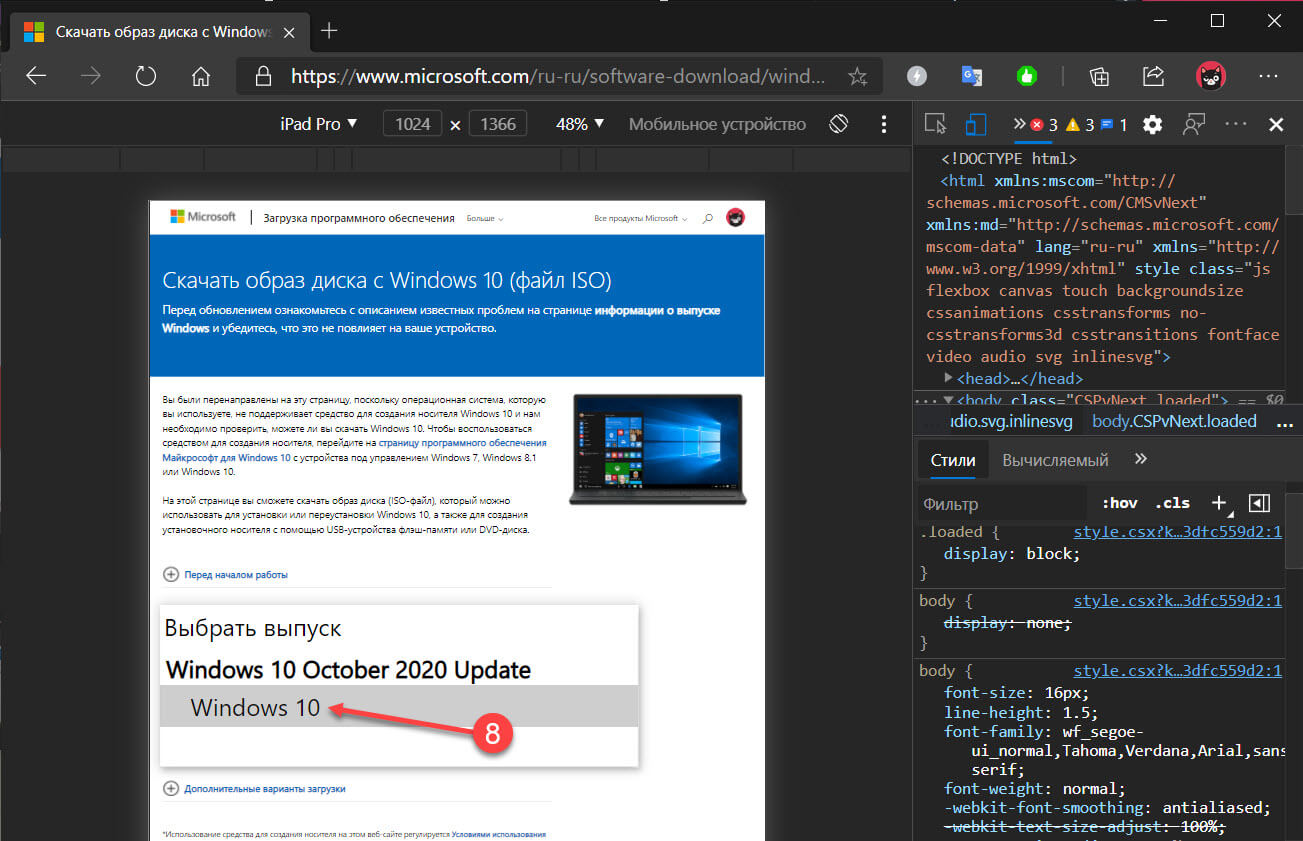Viewport: 1303px width, 841px height.
Task: Open the Условиями использования link
Action: (498, 834)
